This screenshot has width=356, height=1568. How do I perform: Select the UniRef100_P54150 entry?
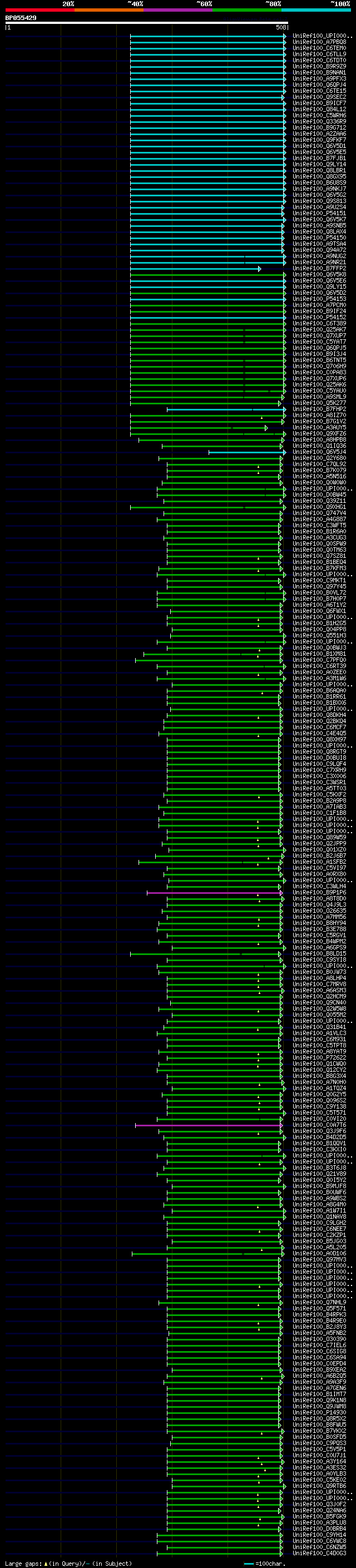(319, 238)
